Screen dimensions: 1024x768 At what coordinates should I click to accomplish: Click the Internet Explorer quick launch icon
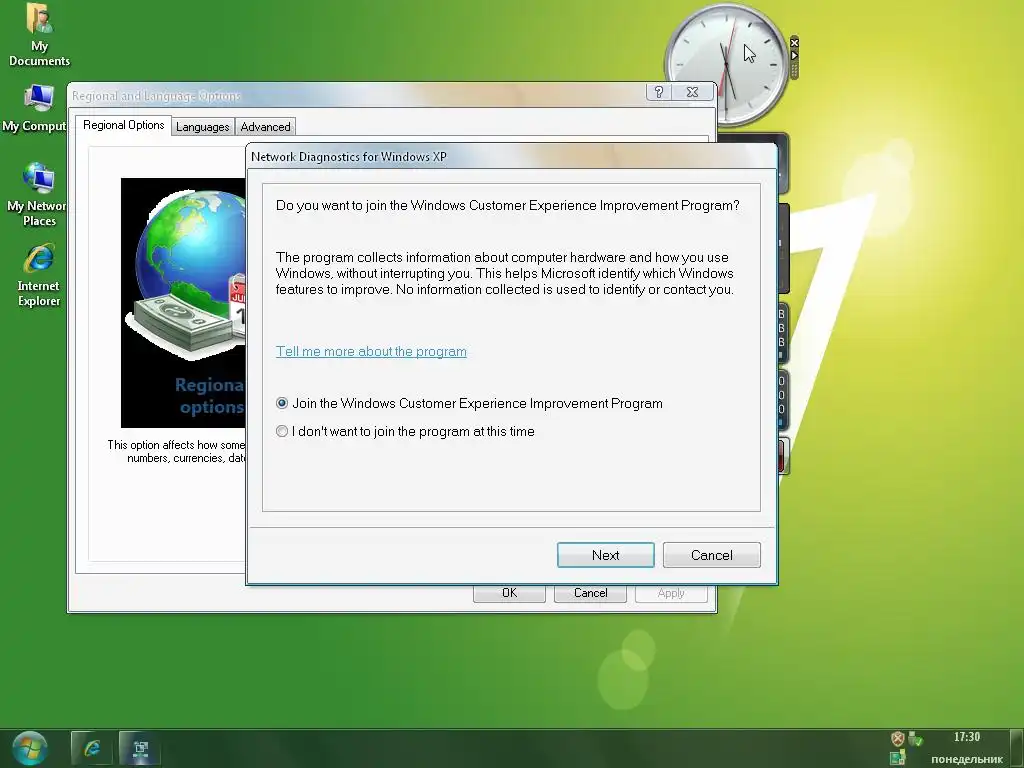(x=91, y=748)
